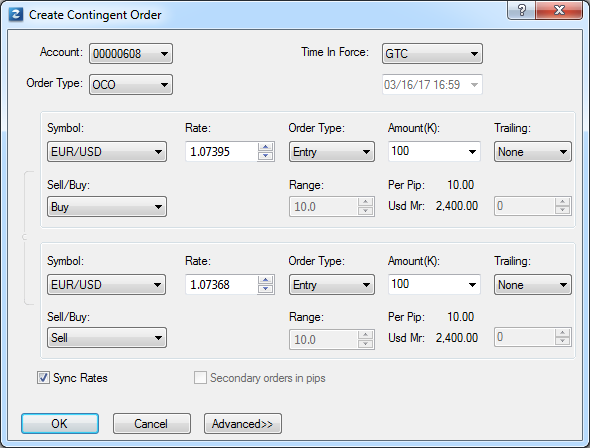The width and height of the screenshot is (590, 448).
Task: Open second order Entry type dropdown
Action: [331, 284]
